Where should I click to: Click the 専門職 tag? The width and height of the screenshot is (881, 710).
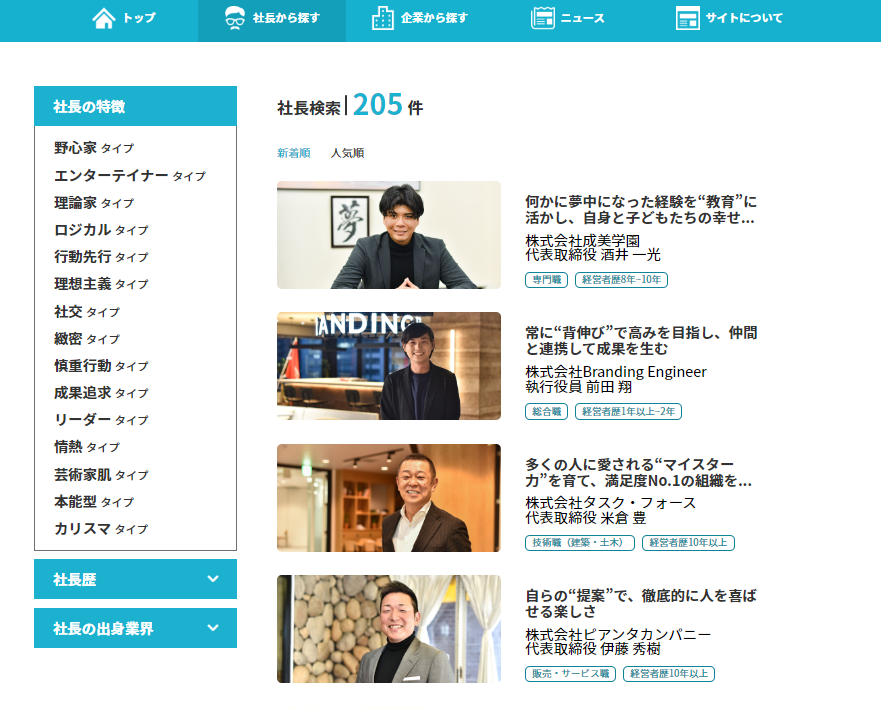coord(546,280)
